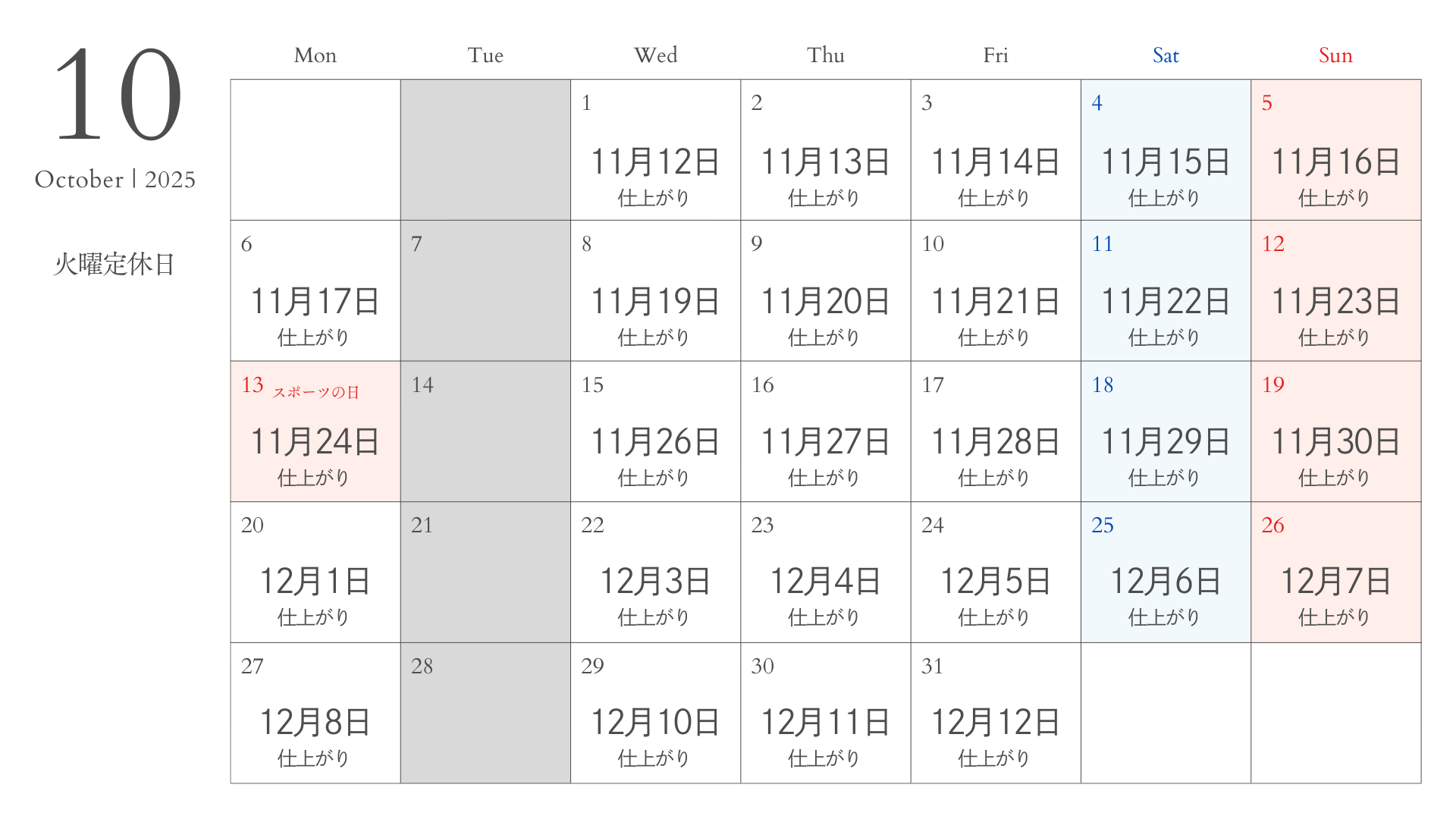
Task: Click the Mon column header
Action: pyautogui.click(x=315, y=55)
